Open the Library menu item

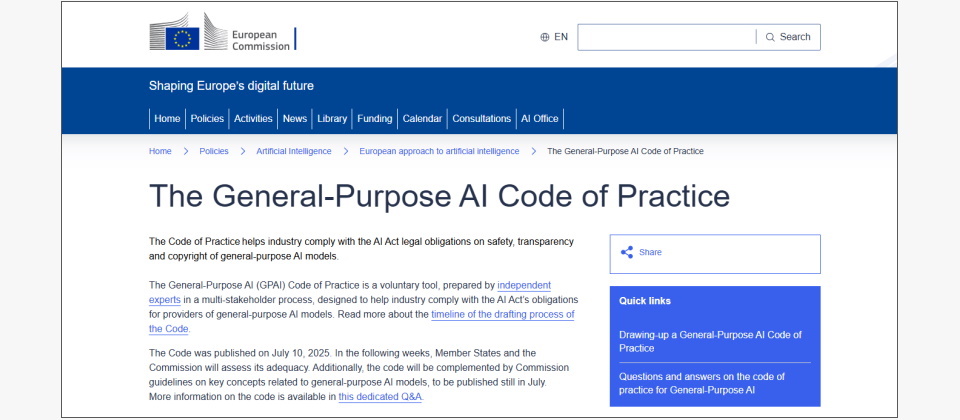332,119
